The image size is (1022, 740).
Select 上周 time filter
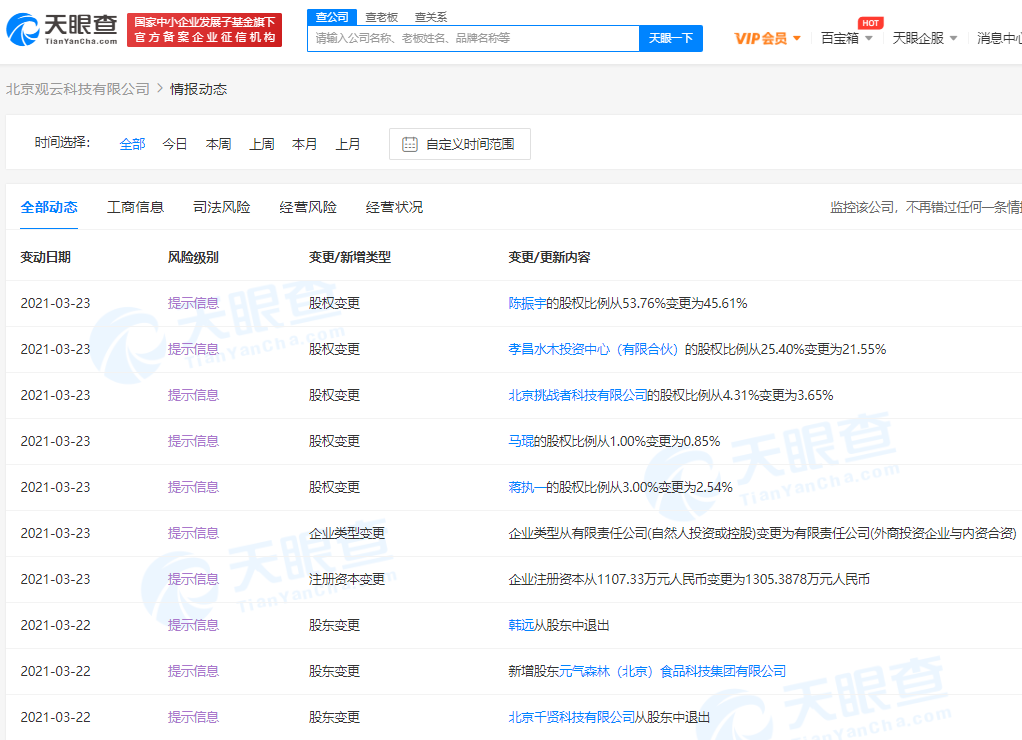tap(261, 144)
